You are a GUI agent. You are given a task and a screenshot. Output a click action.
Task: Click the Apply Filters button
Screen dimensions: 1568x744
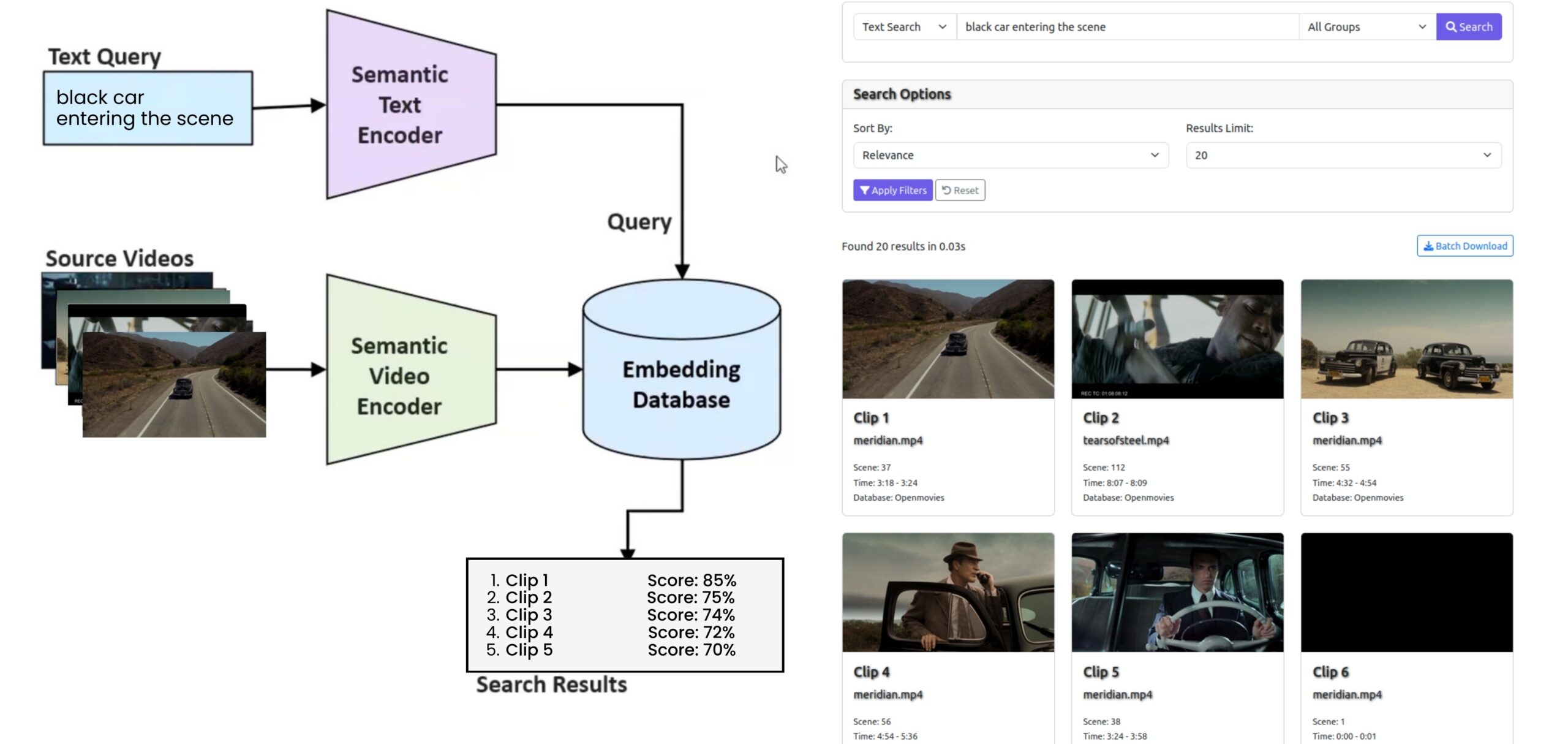tap(892, 190)
